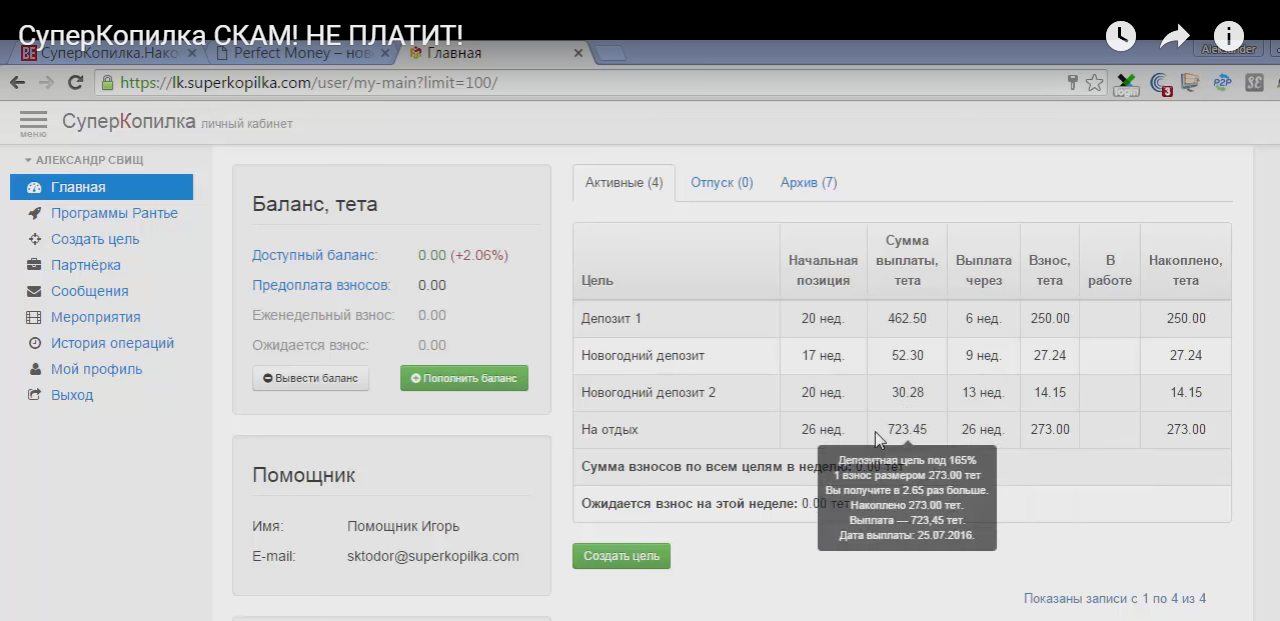Image resolution: width=1280 pixels, height=621 pixels.
Task: Open Партнёрка in the sidebar
Action: 86,265
